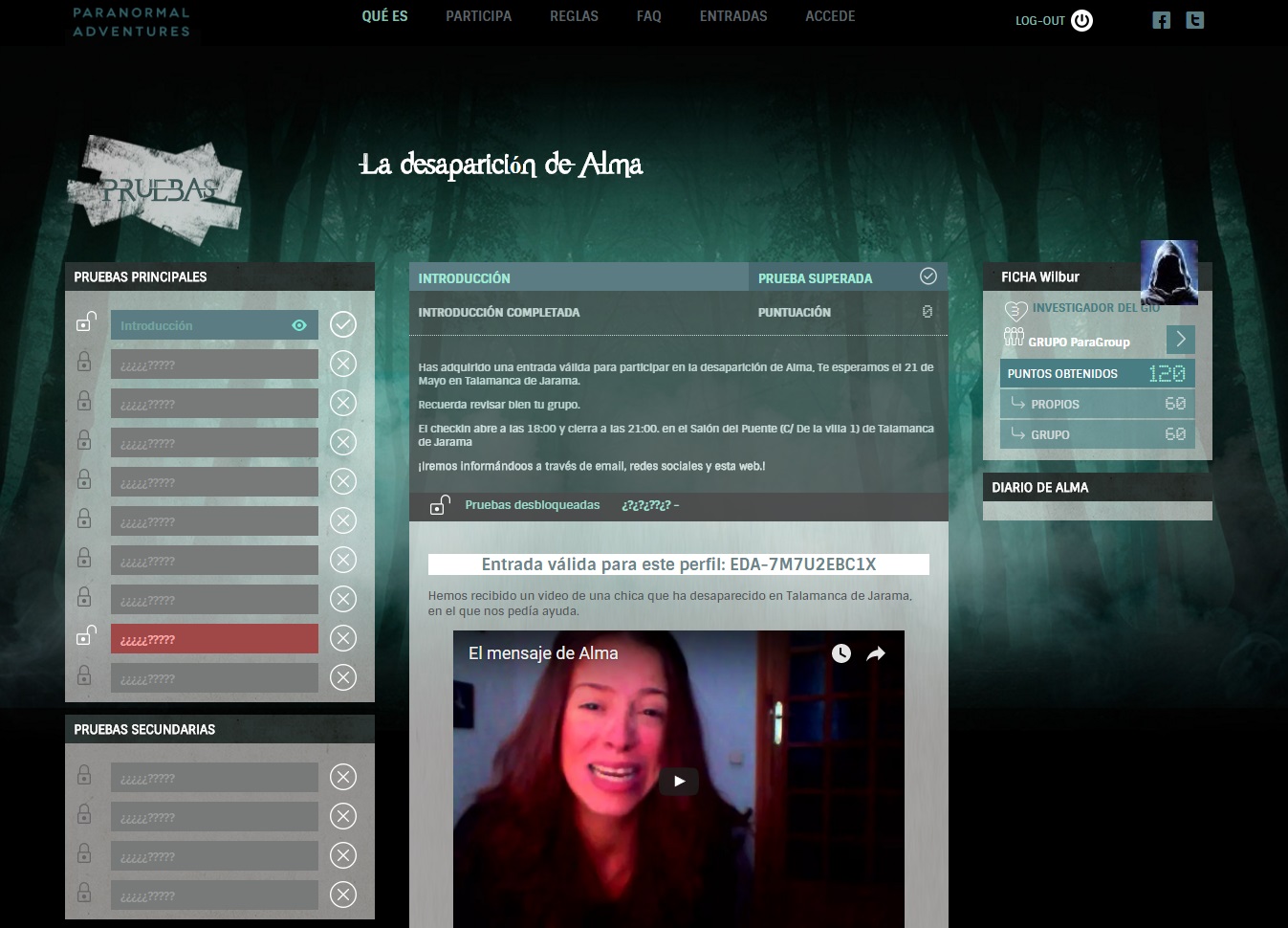Select the red locked test entry
This screenshot has width=1288, height=928.
[214, 639]
